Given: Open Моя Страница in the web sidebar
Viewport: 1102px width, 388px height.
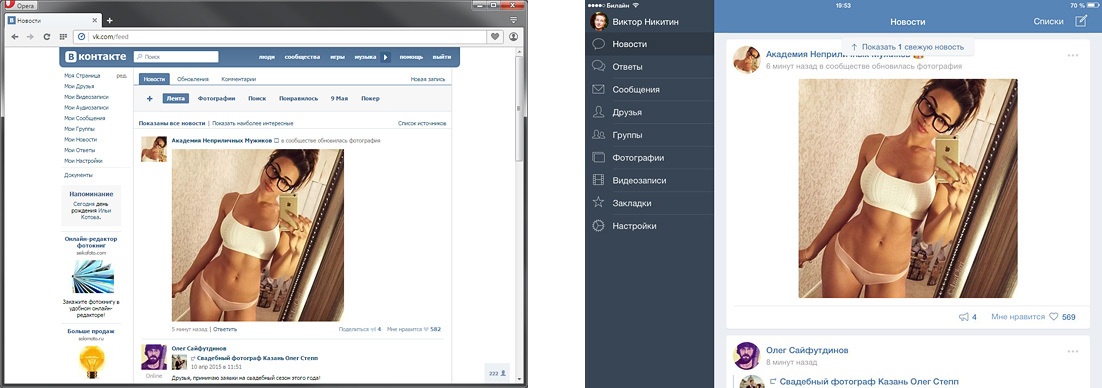Looking at the screenshot, I should tap(82, 76).
